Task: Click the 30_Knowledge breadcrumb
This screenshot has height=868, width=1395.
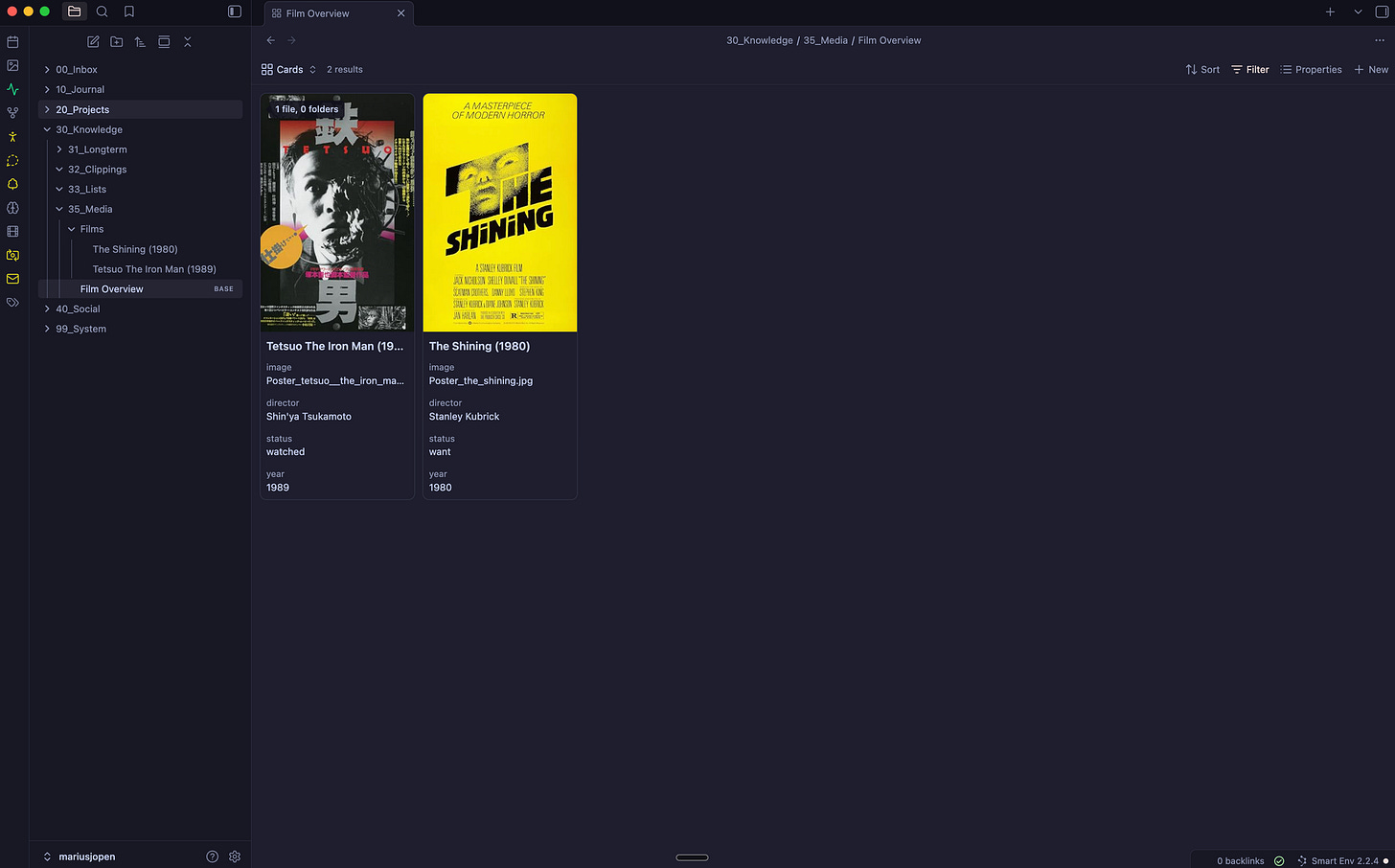Action: (760, 40)
